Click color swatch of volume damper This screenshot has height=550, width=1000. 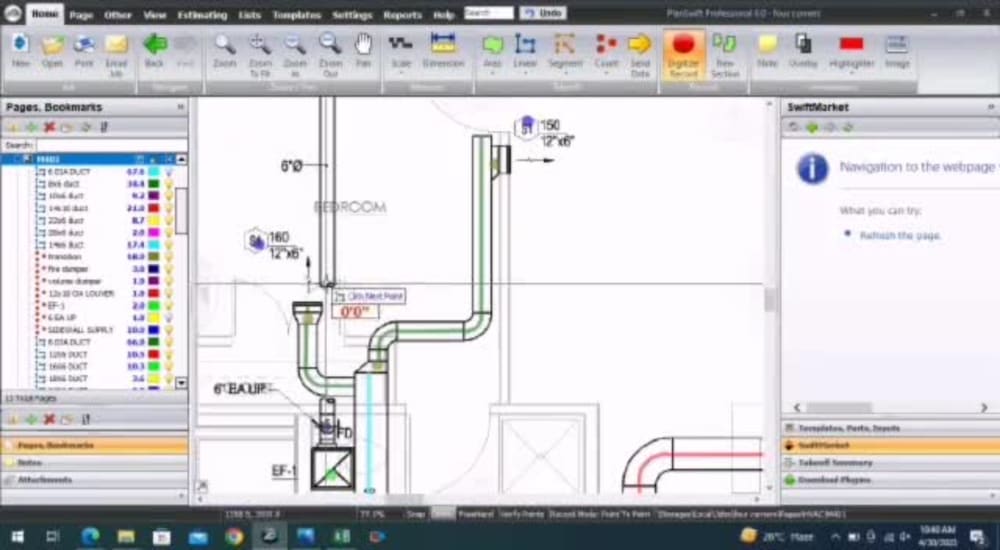click(x=154, y=281)
